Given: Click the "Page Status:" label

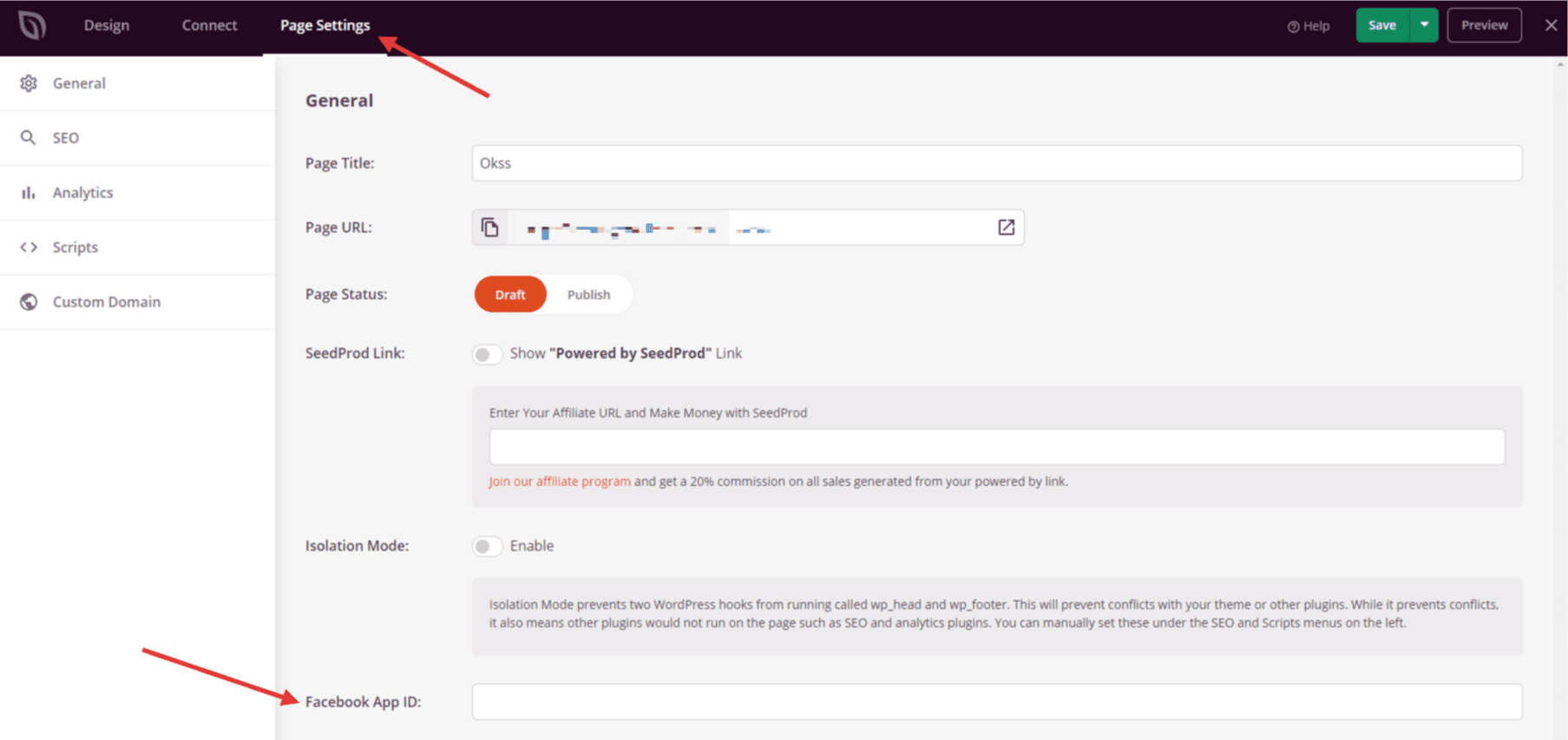Looking at the screenshot, I should tap(346, 294).
